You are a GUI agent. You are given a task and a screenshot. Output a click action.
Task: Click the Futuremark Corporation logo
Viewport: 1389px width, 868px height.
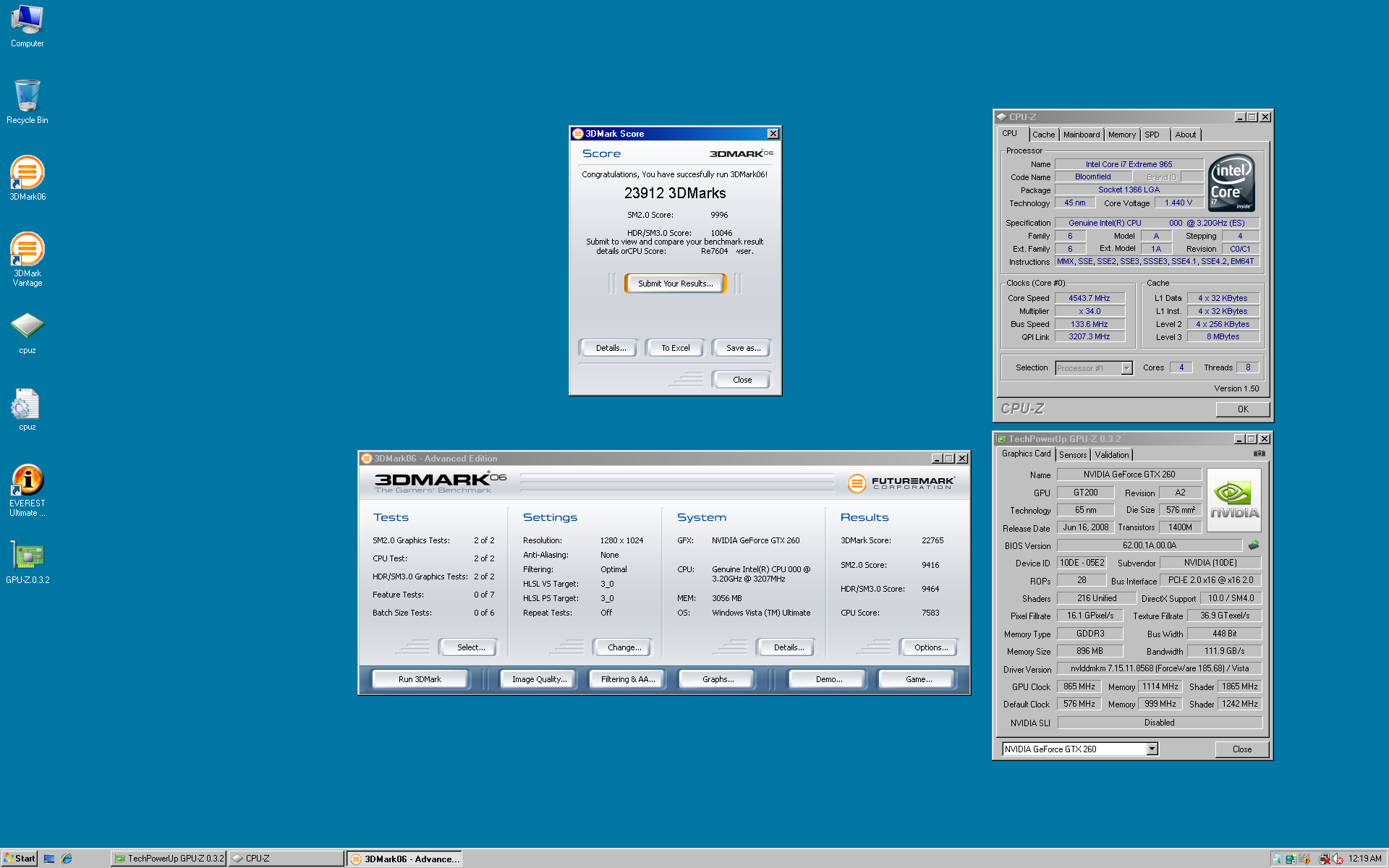click(901, 483)
